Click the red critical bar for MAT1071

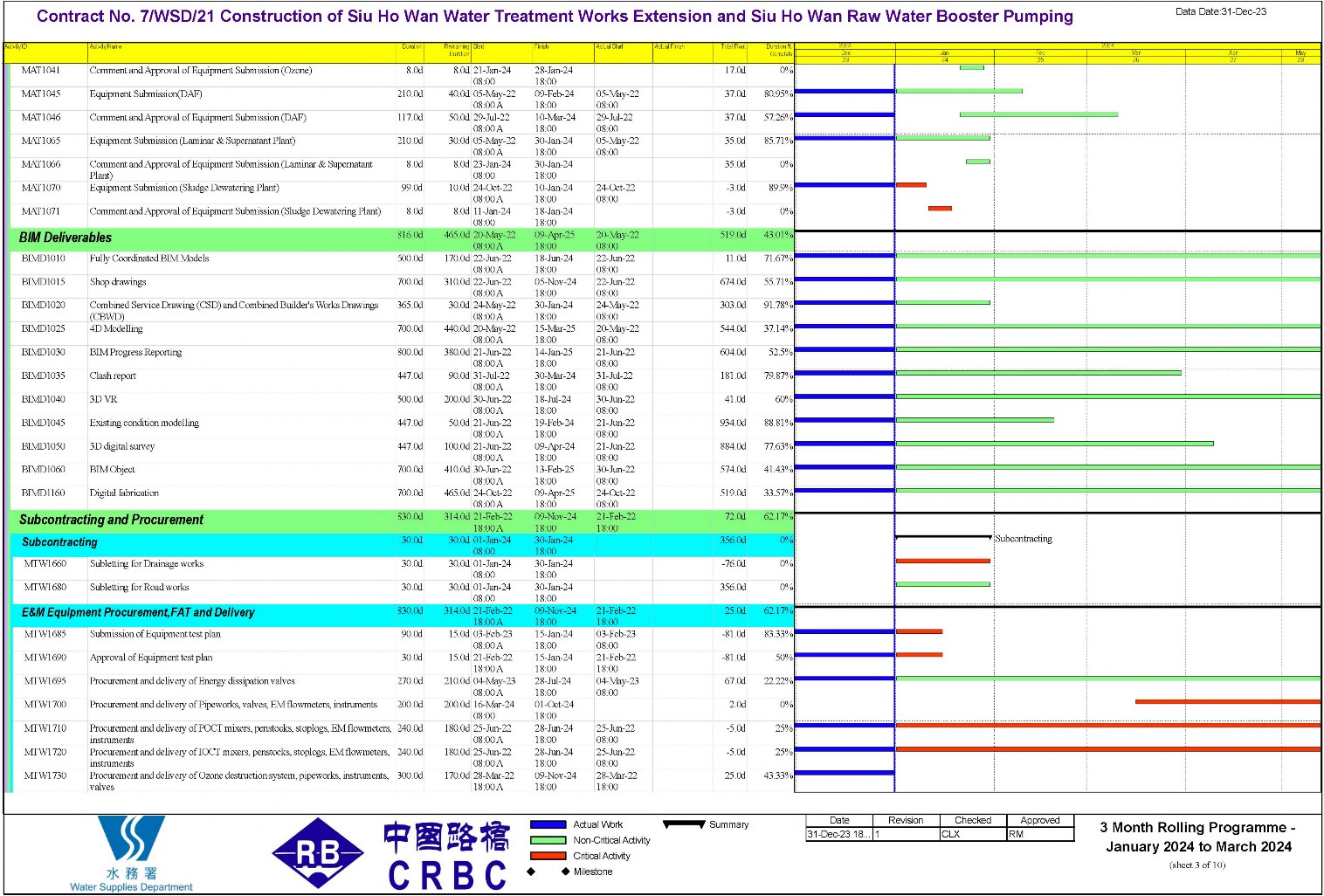tap(940, 209)
